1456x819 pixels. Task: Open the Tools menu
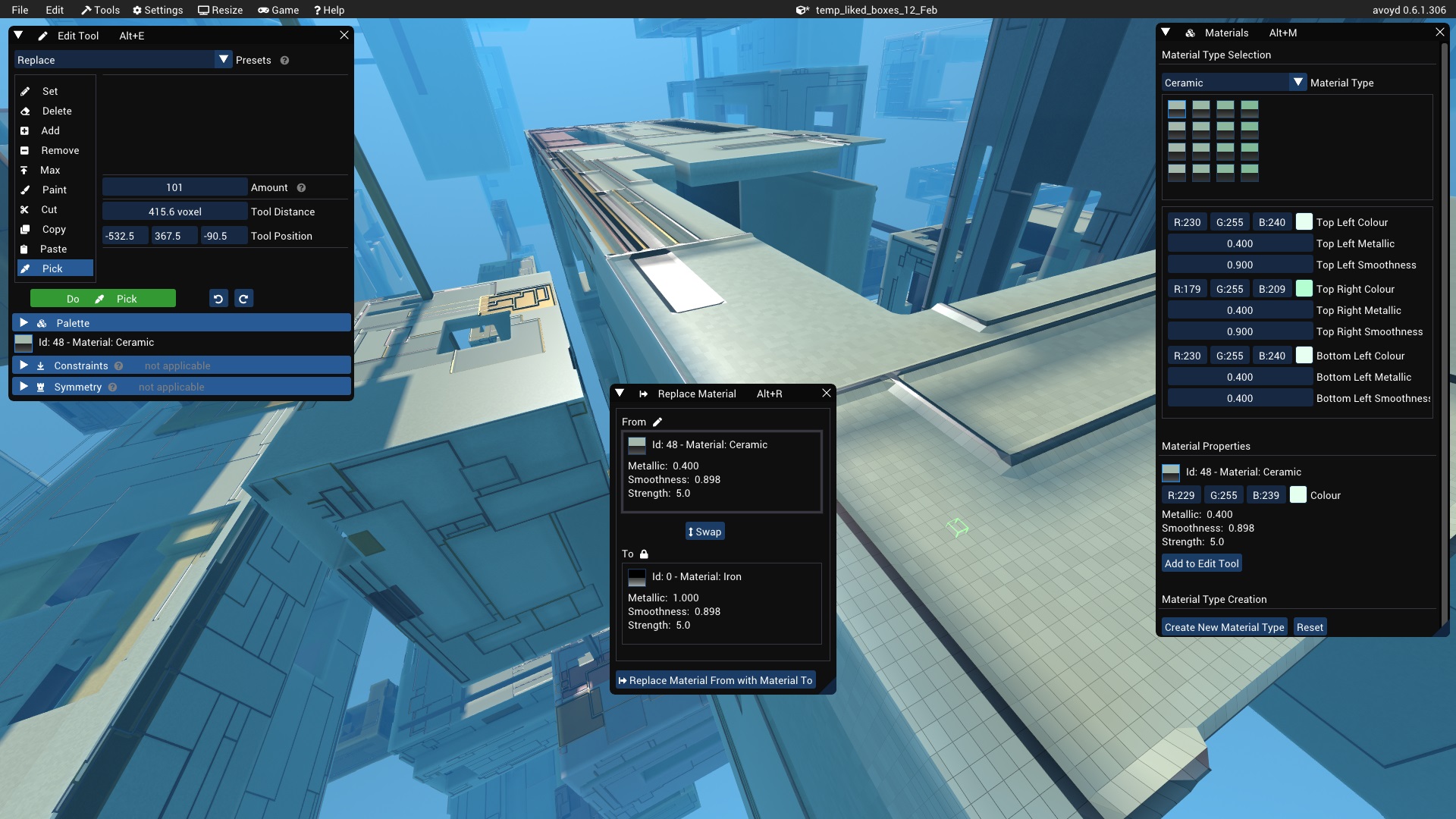coord(100,10)
